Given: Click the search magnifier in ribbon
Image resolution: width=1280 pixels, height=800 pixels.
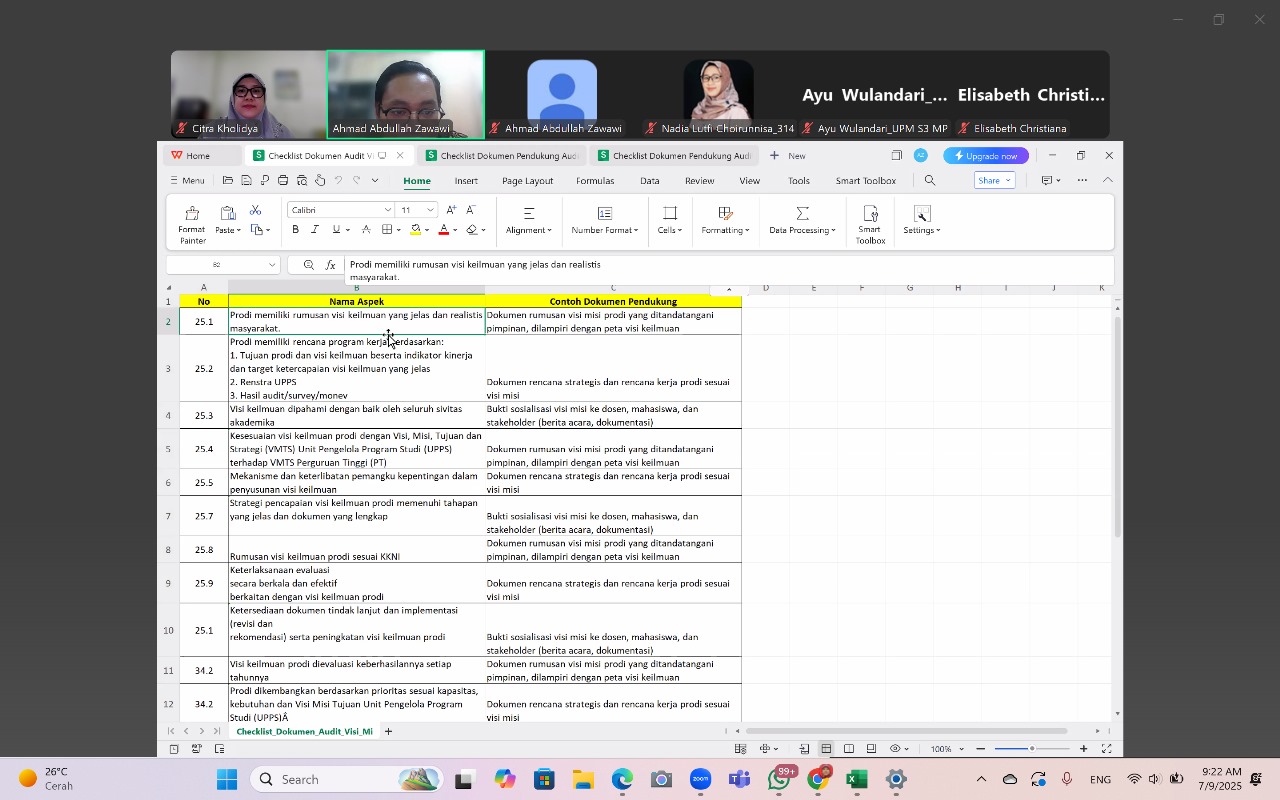Looking at the screenshot, I should point(930,181).
